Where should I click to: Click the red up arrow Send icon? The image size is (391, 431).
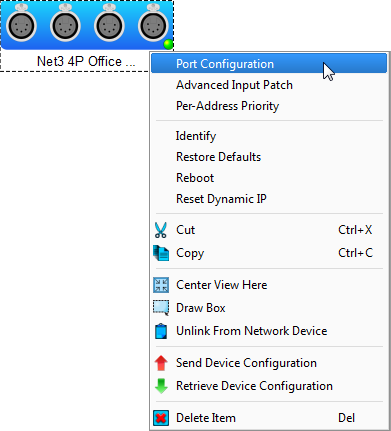(161, 363)
